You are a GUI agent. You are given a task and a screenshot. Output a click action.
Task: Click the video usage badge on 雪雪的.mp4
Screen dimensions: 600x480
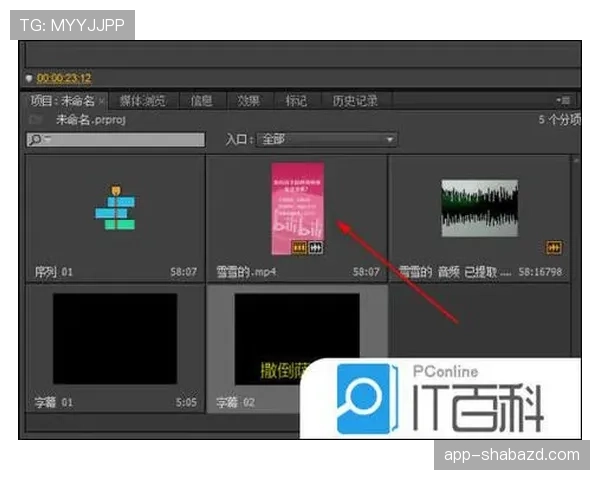point(299,248)
